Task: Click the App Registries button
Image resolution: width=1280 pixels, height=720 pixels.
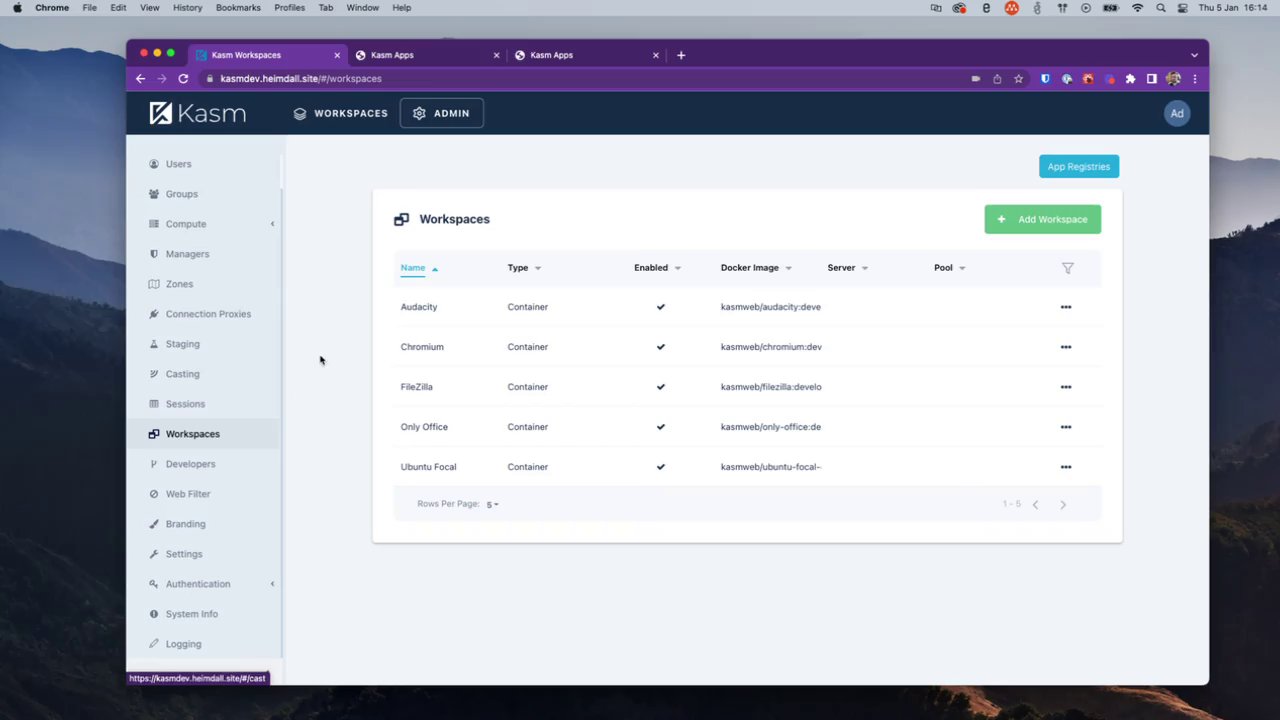Action: [1079, 167]
